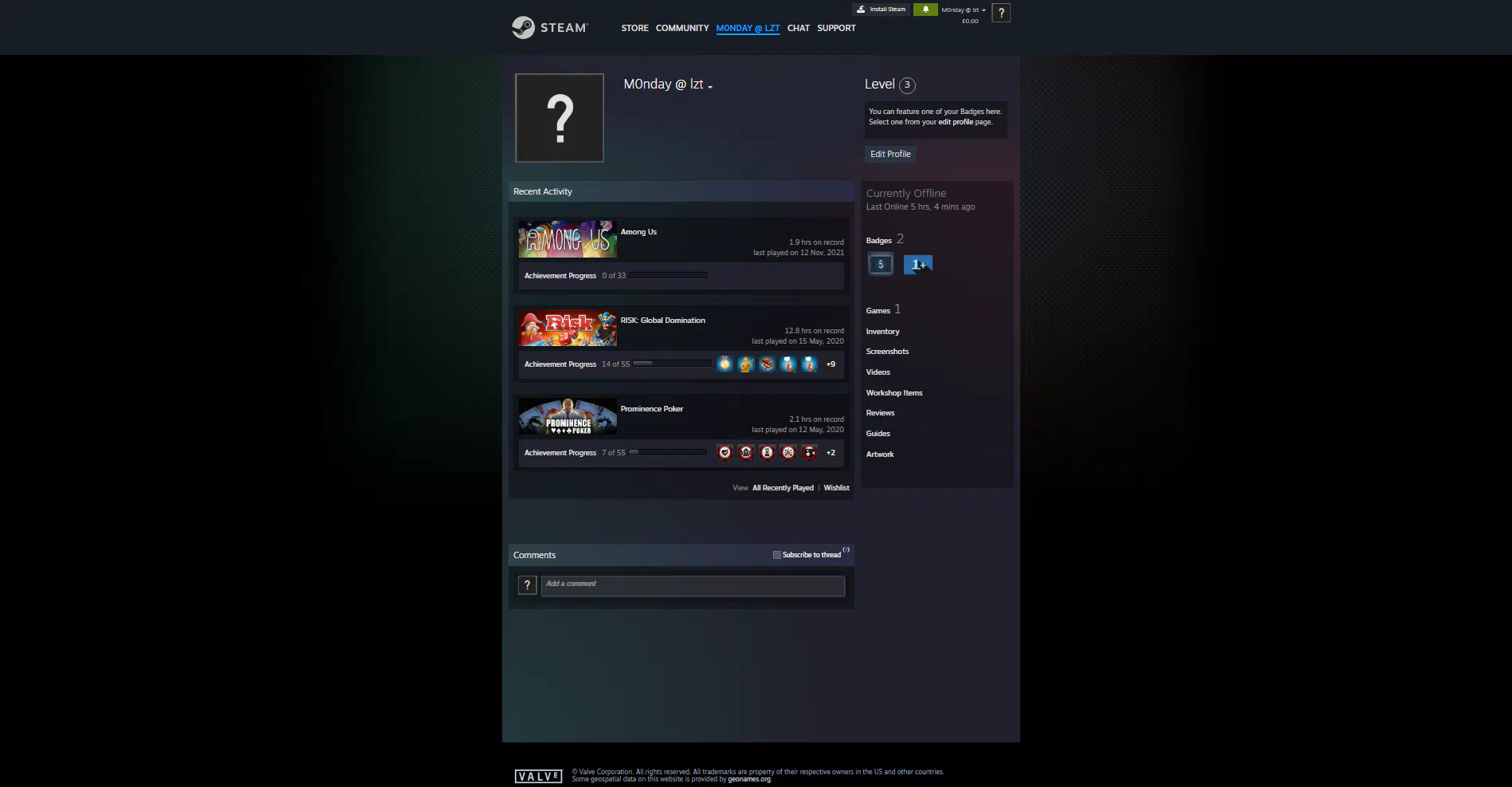Open the notifications bell
The width and height of the screenshot is (1512, 787).
click(x=925, y=10)
